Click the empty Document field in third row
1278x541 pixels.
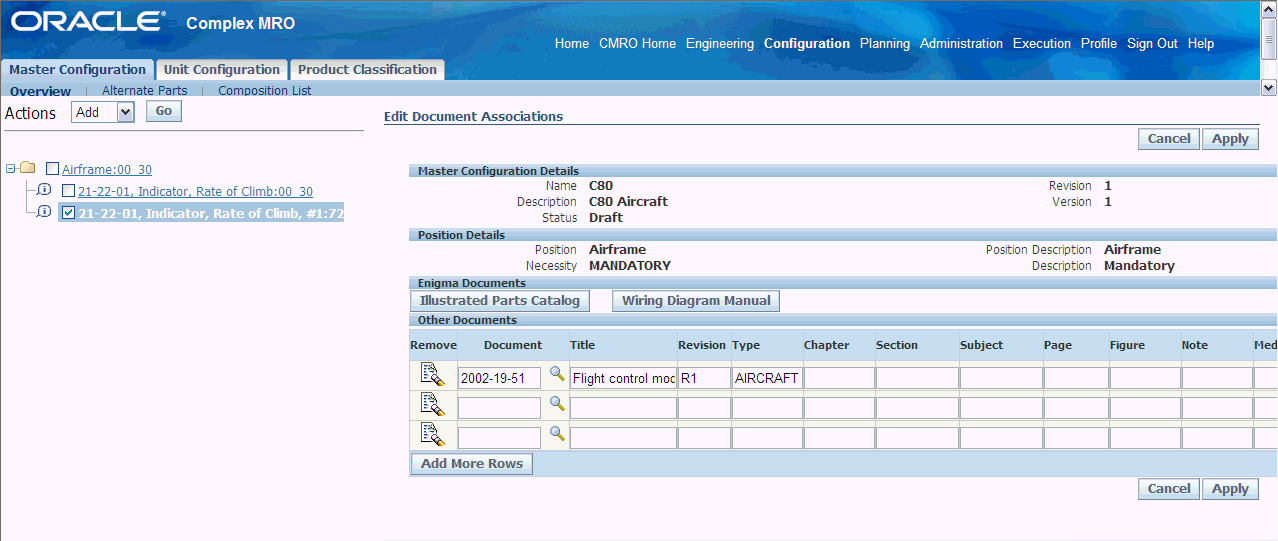[499, 437]
